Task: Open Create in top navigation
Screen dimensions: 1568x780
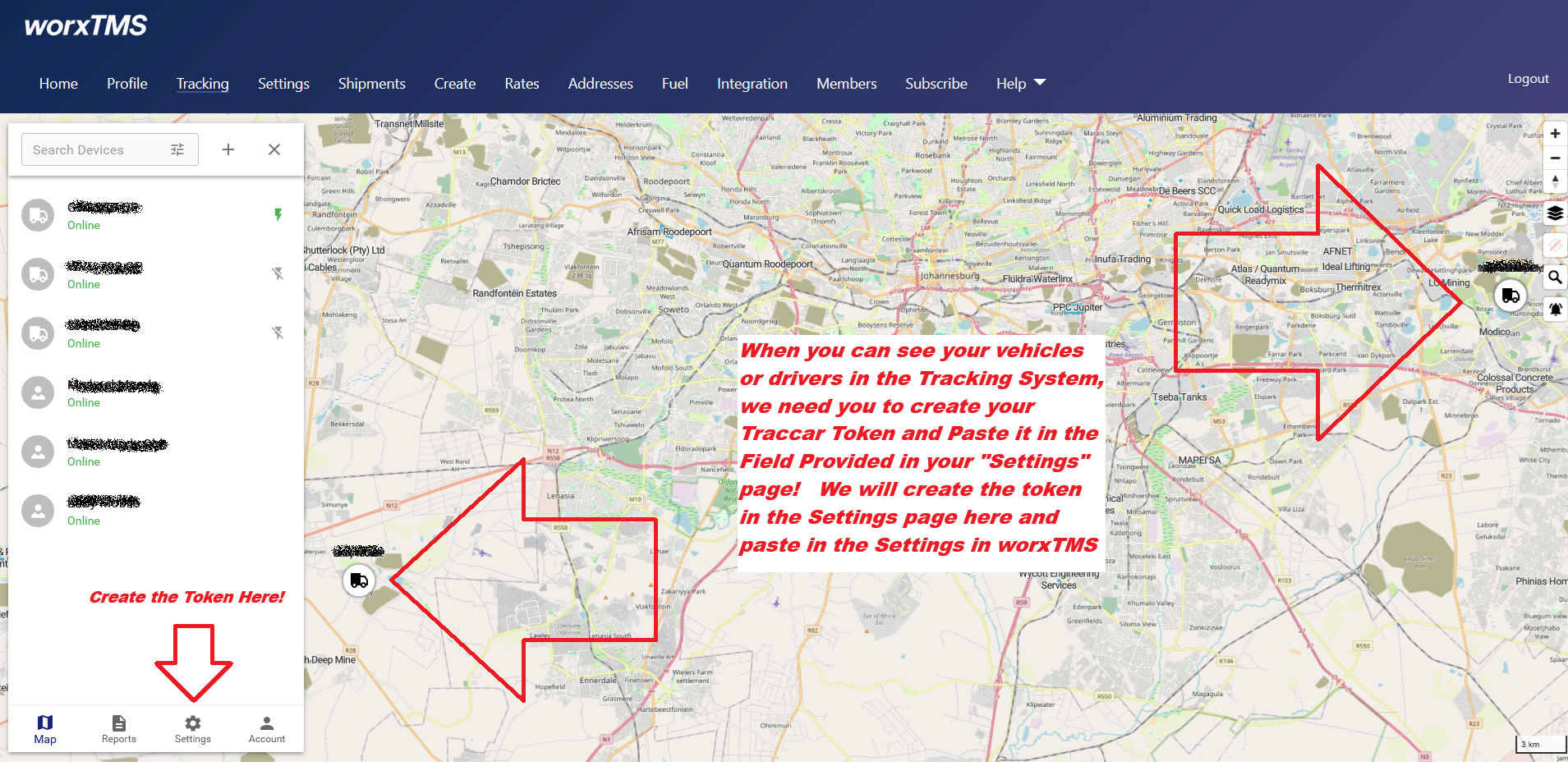Action: click(x=455, y=84)
